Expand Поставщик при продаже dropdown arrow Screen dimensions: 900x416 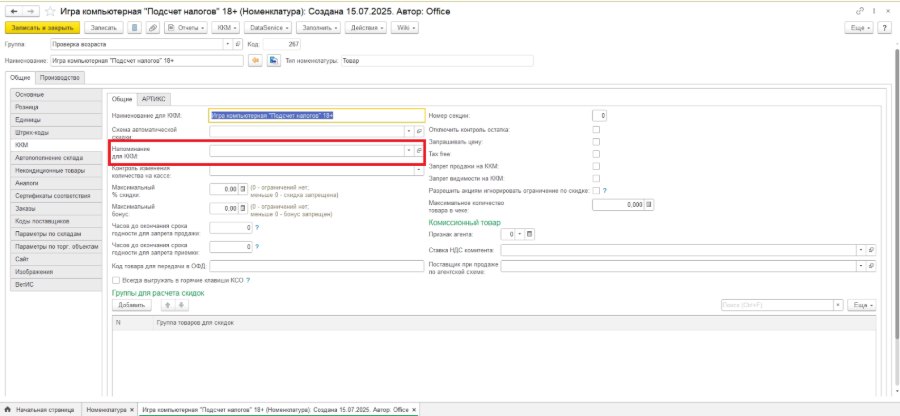tap(862, 266)
